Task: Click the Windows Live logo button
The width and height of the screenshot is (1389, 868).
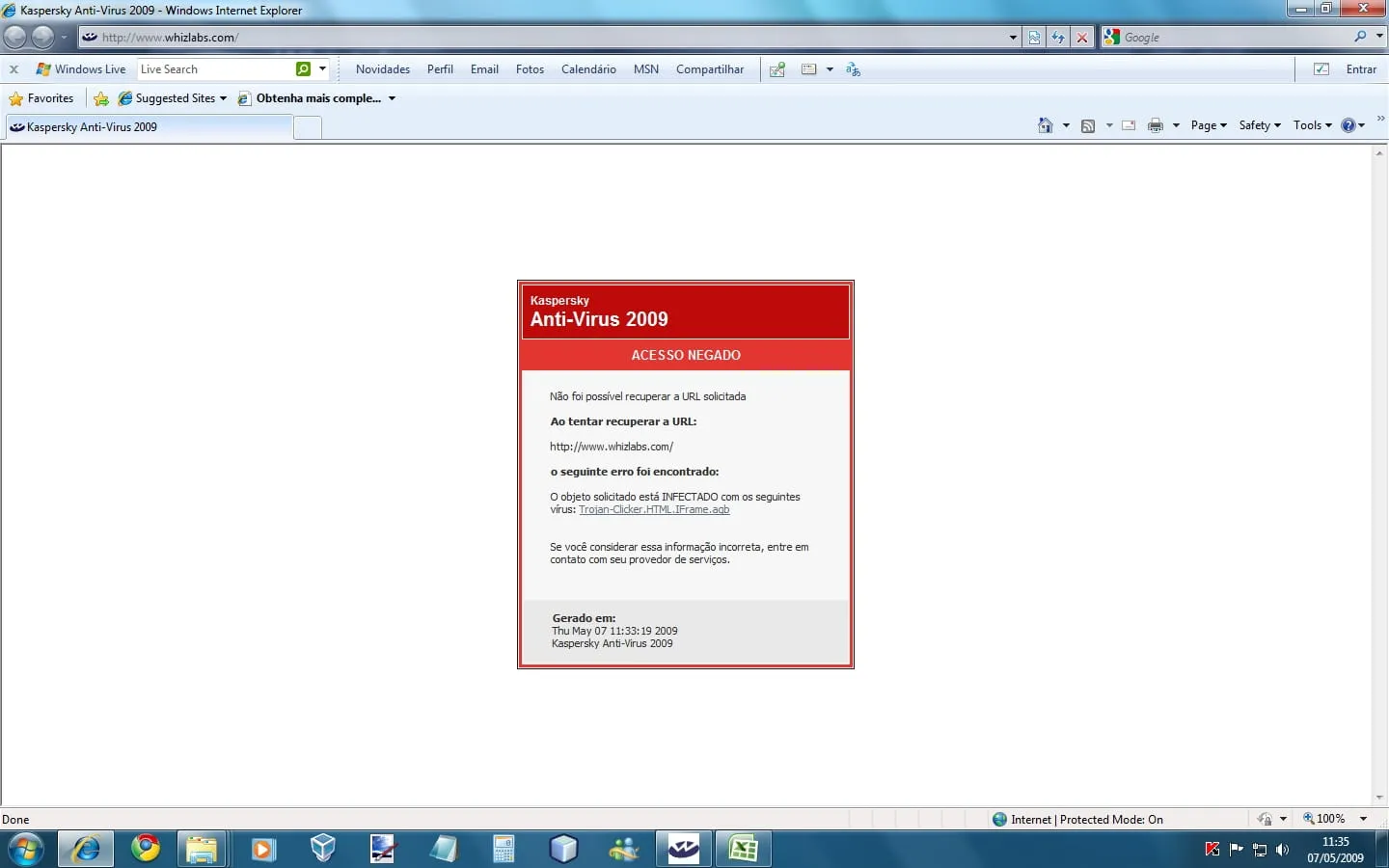Action: (81, 69)
